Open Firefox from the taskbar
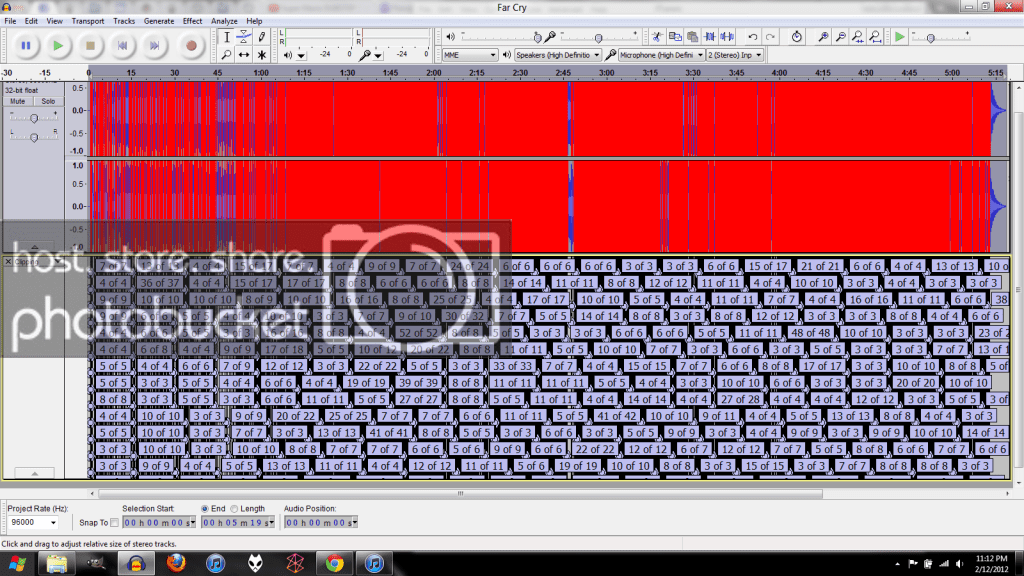 [176, 564]
